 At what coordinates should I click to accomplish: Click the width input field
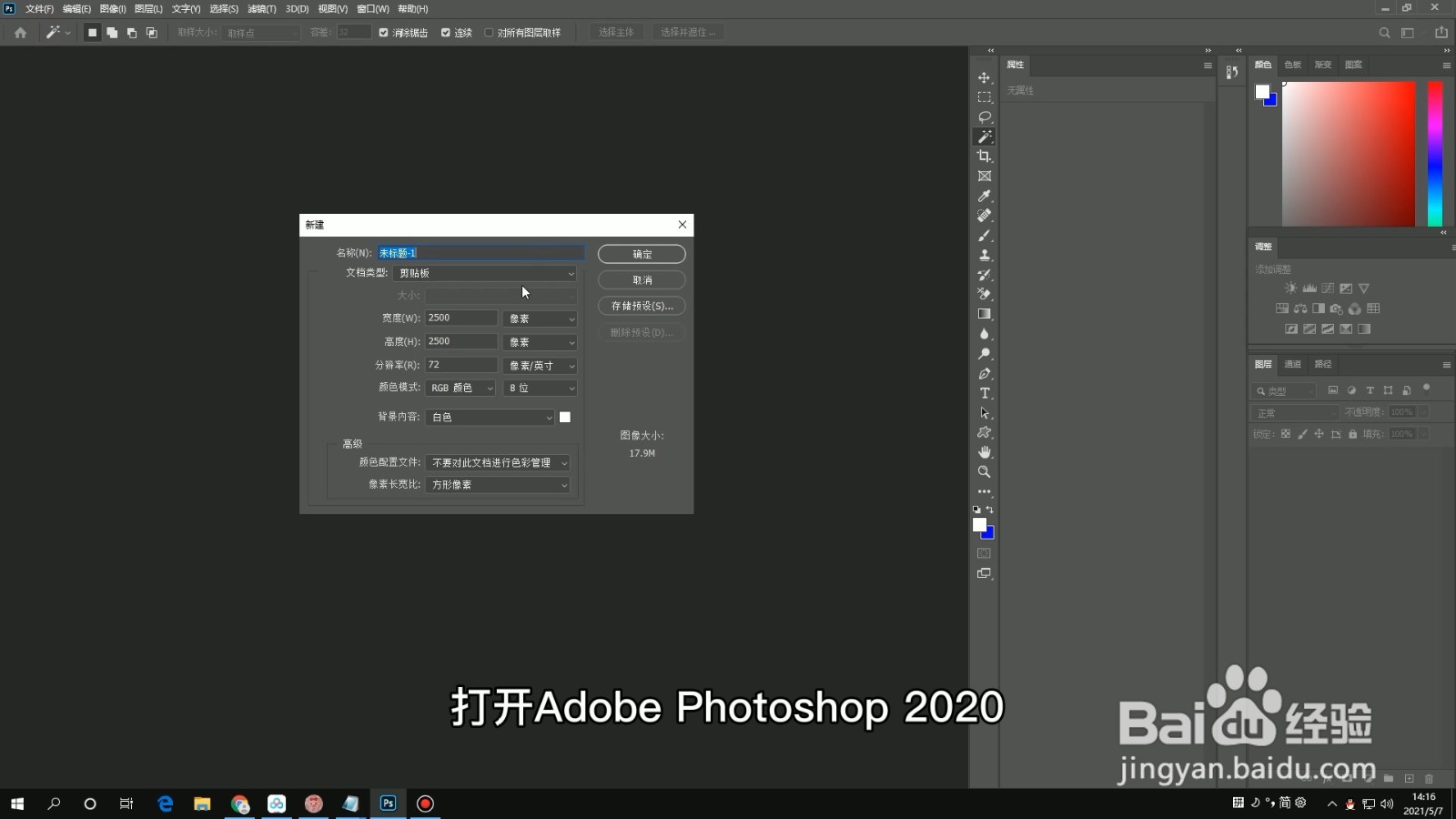tap(460, 318)
